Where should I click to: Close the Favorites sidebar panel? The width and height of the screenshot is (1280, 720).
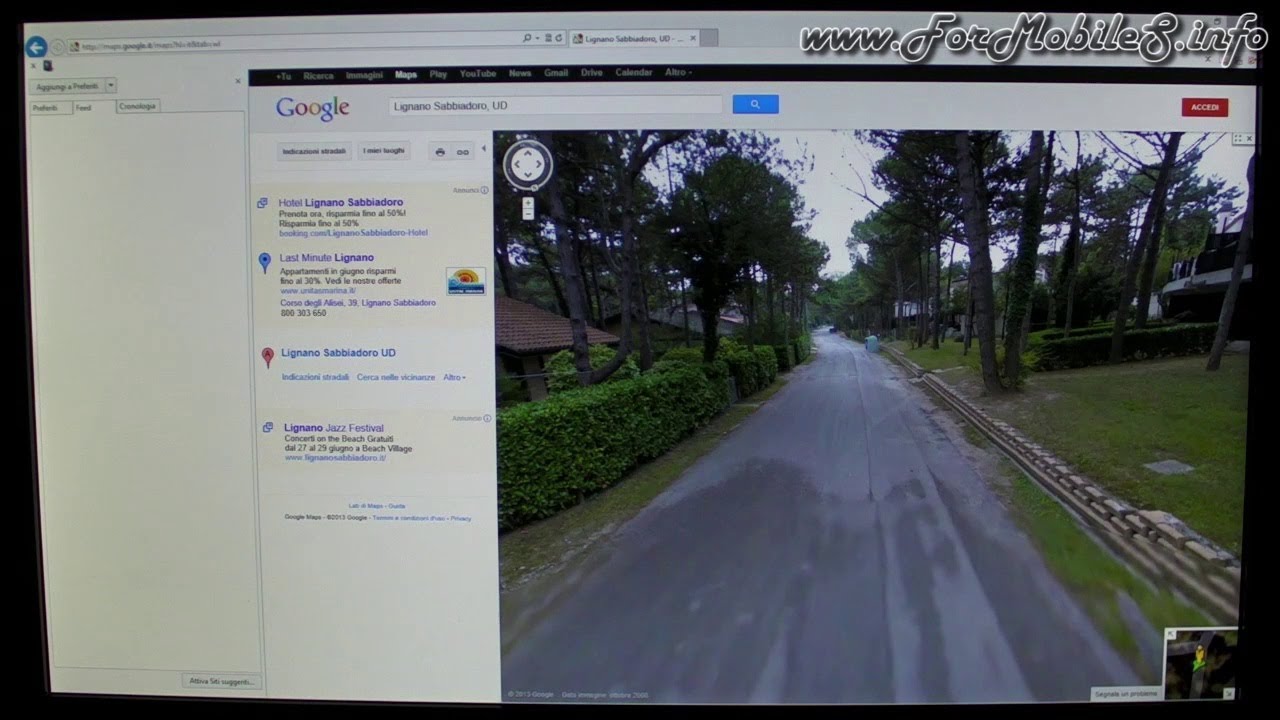pyautogui.click(x=237, y=81)
